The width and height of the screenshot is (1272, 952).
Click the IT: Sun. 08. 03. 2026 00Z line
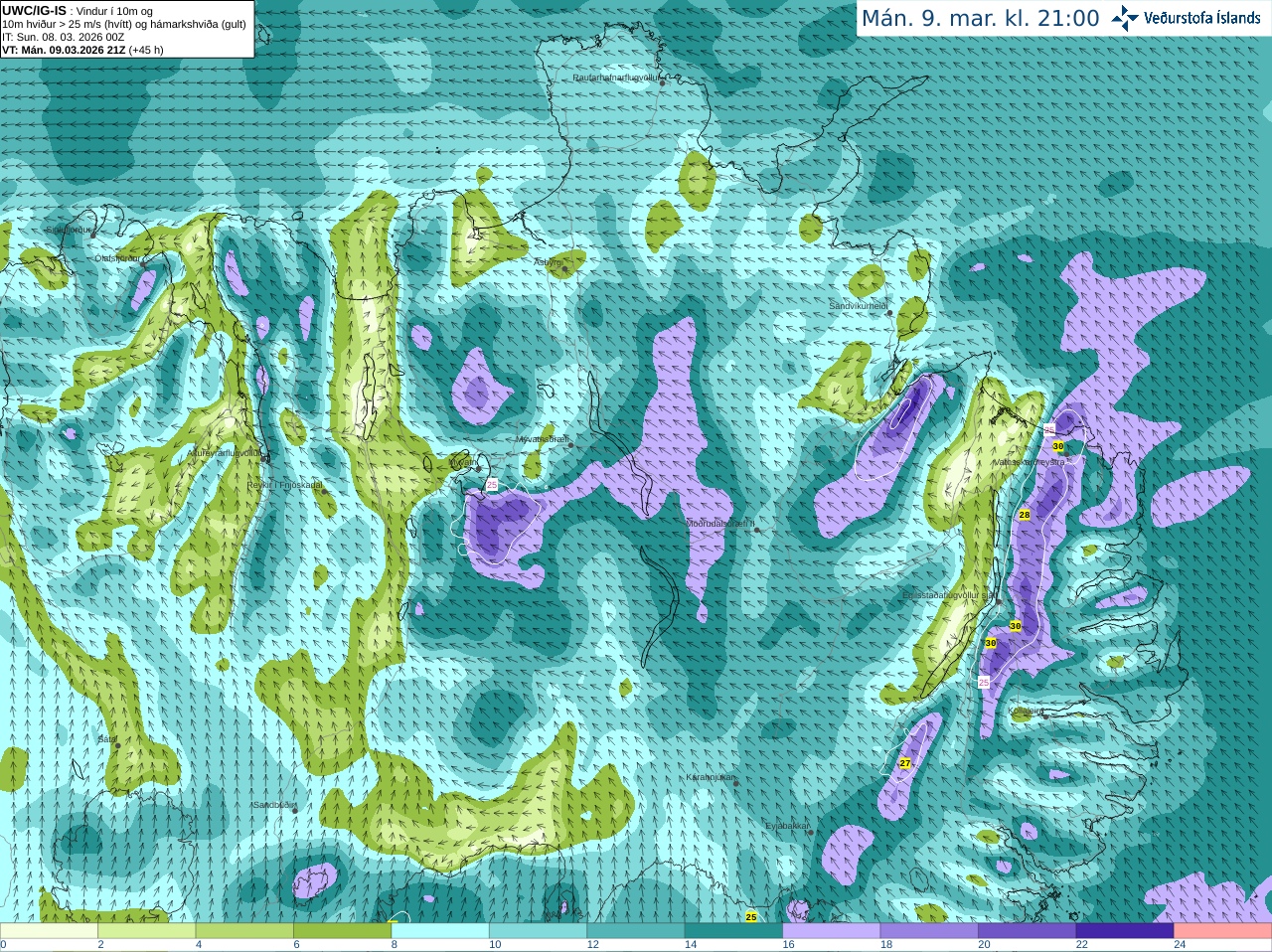click(x=64, y=37)
